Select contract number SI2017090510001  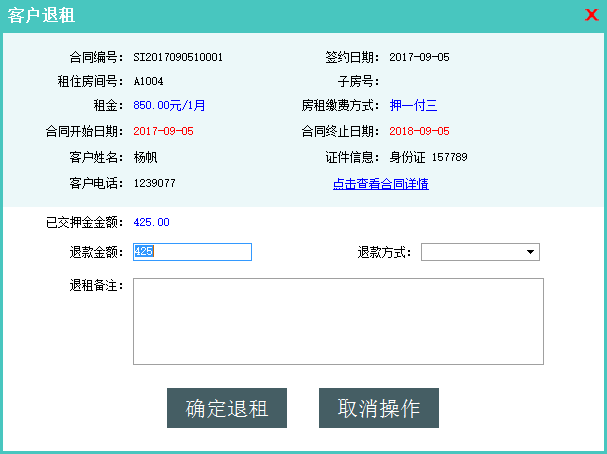pyautogui.click(x=178, y=57)
